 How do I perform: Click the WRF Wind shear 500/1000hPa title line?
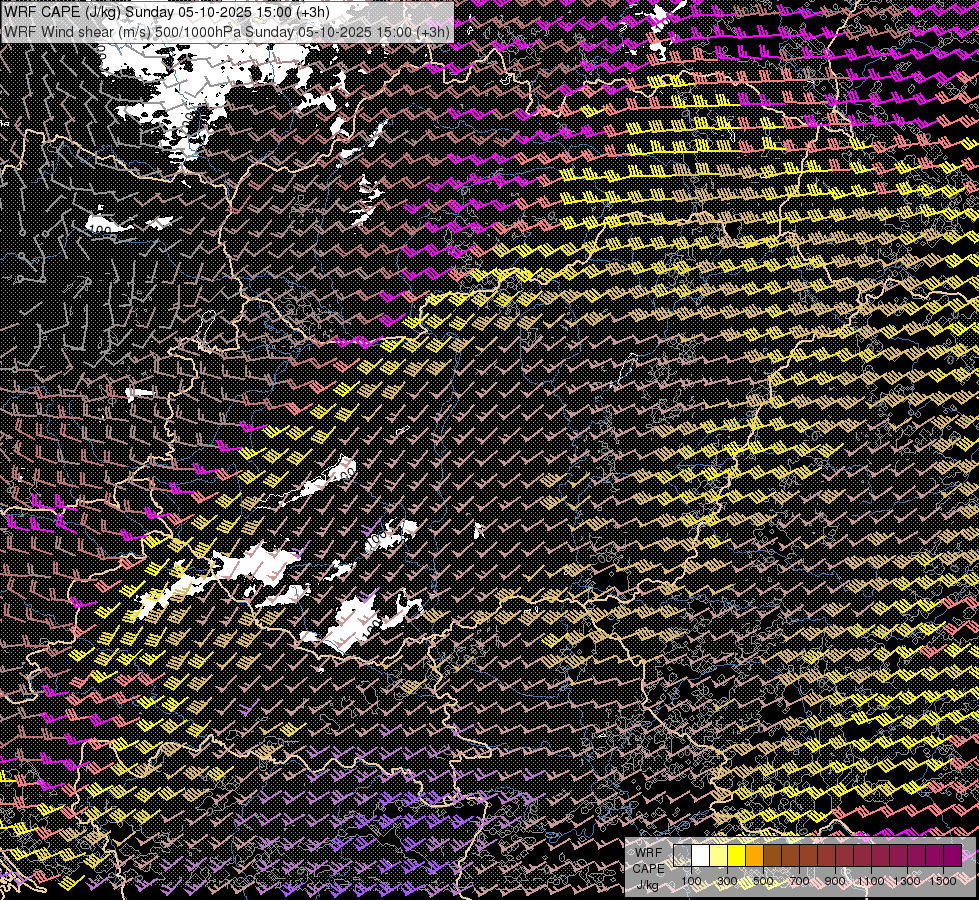pyautogui.click(x=227, y=31)
